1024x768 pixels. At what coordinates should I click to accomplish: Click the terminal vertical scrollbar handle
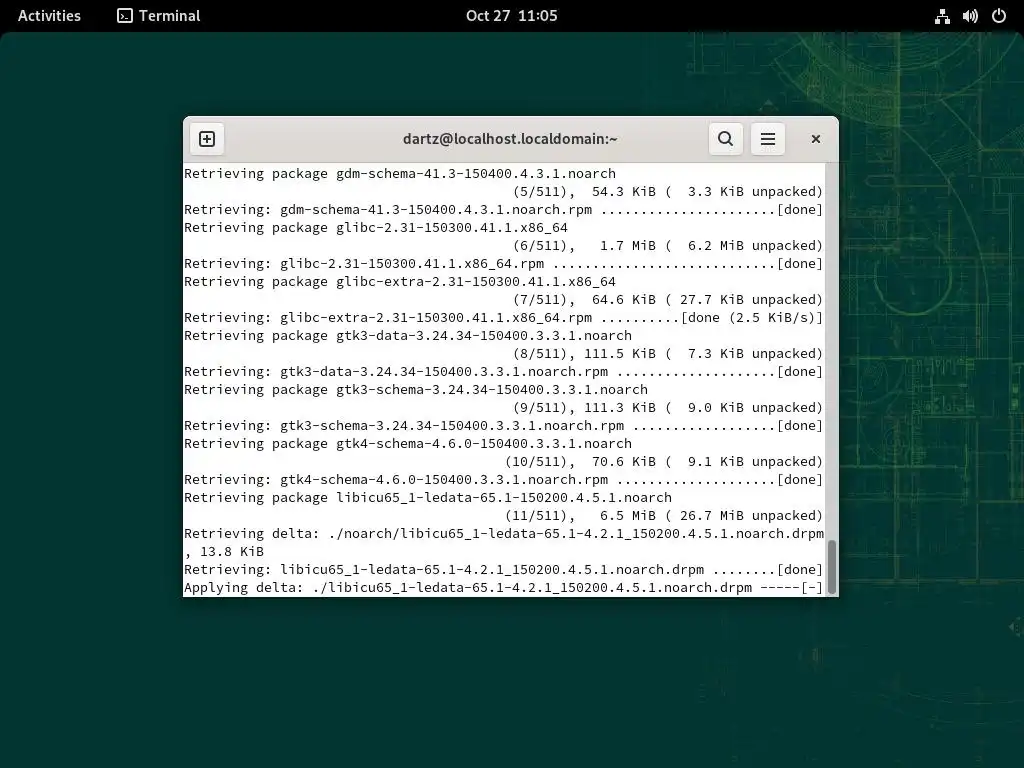pos(832,566)
